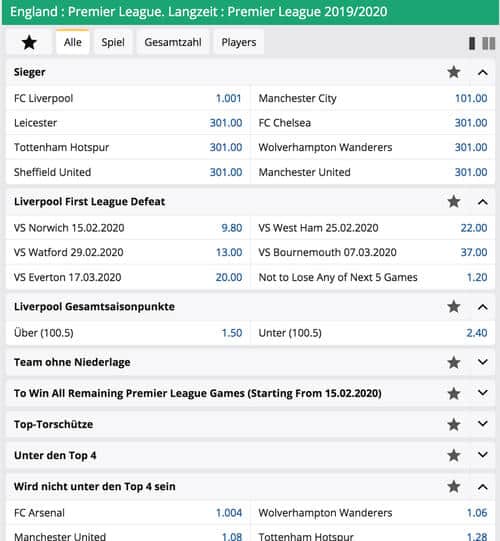Switch to single-column layout view
The image size is (500, 541).
(472, 43)
